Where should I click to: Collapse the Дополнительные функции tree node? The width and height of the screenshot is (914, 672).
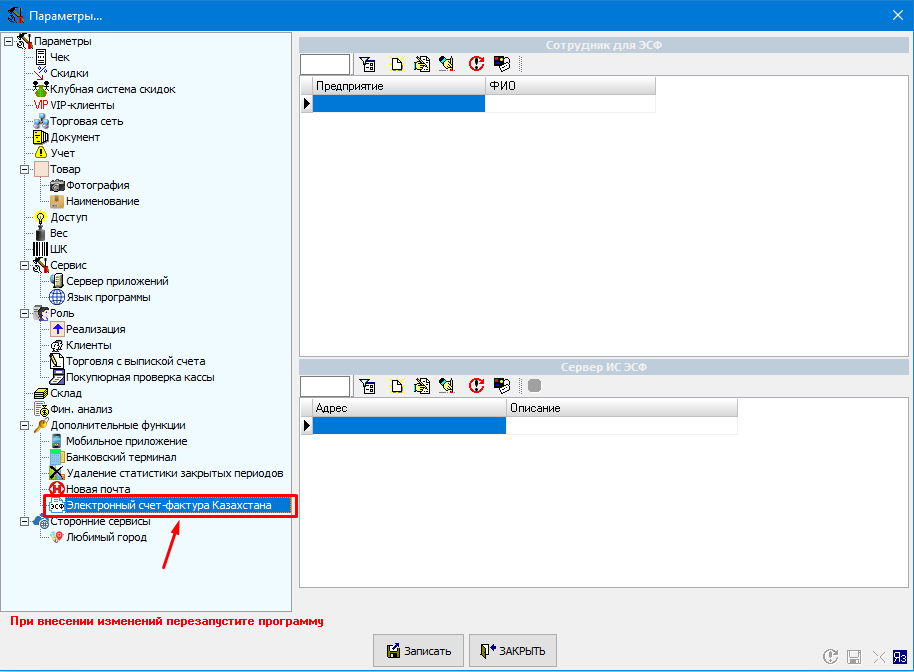click(25, 425)
